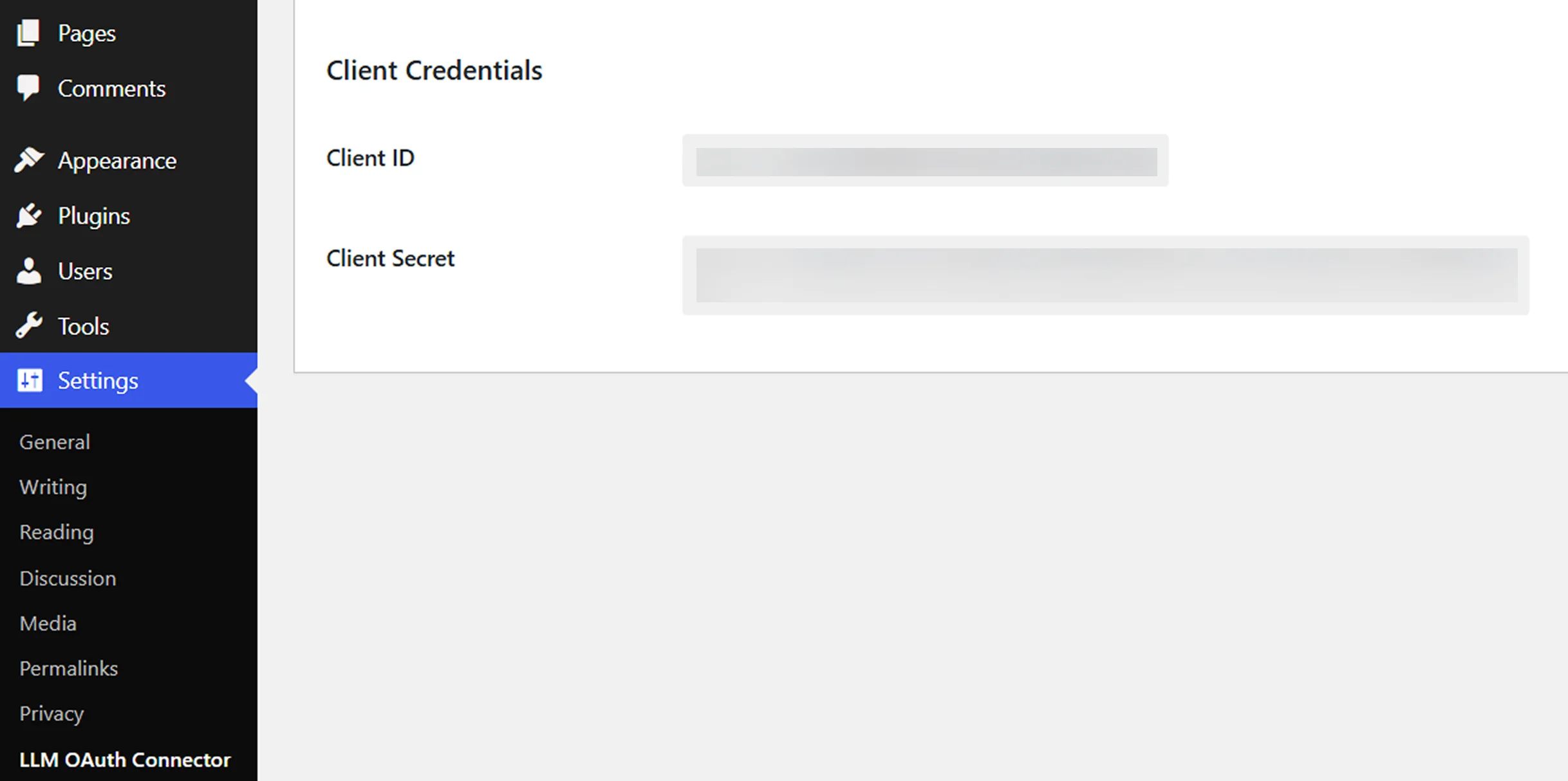The width and height of the screenshot is (1568, 781).
Task: Open Discussion settings
Action: [68, 578]
